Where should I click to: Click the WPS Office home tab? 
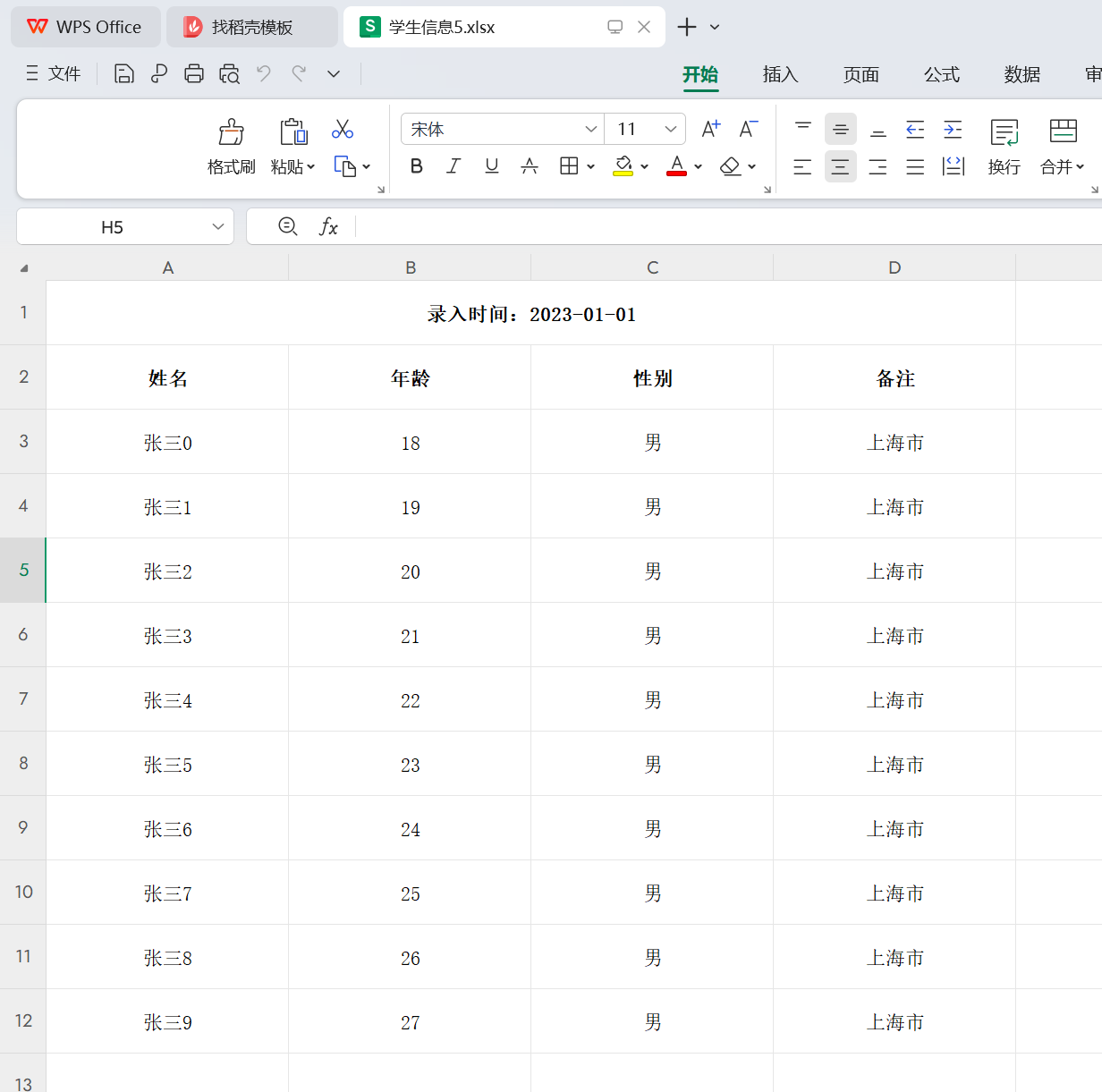coord(86,27)
